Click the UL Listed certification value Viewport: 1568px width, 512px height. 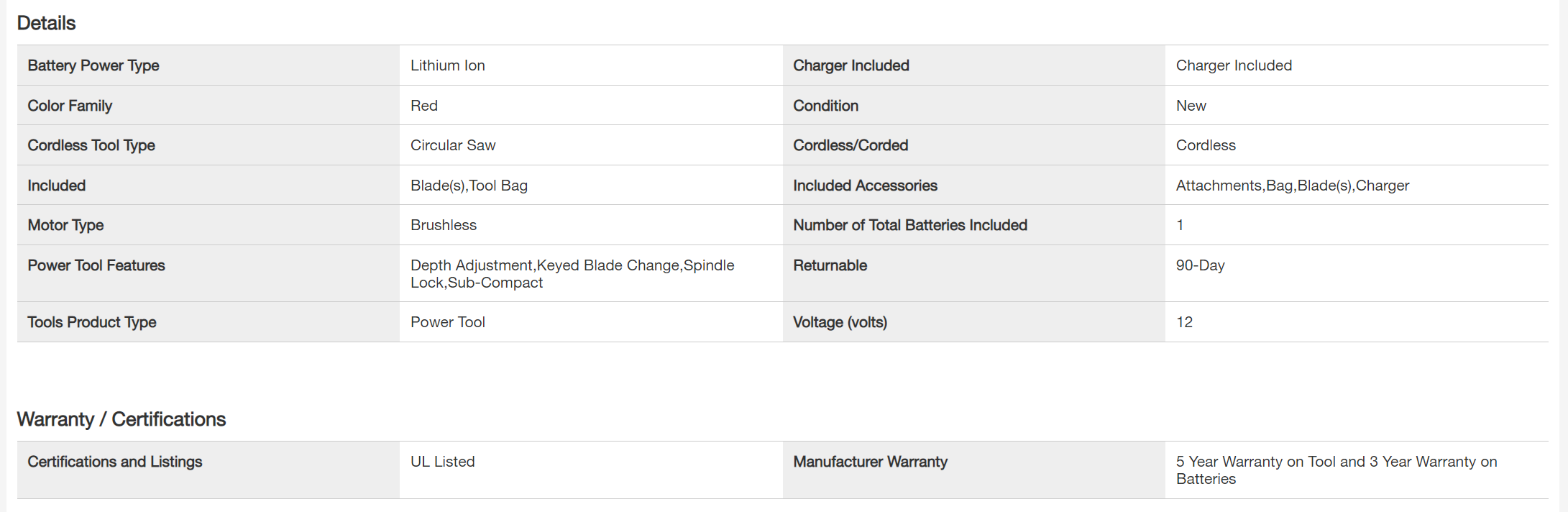coord(442,462)
